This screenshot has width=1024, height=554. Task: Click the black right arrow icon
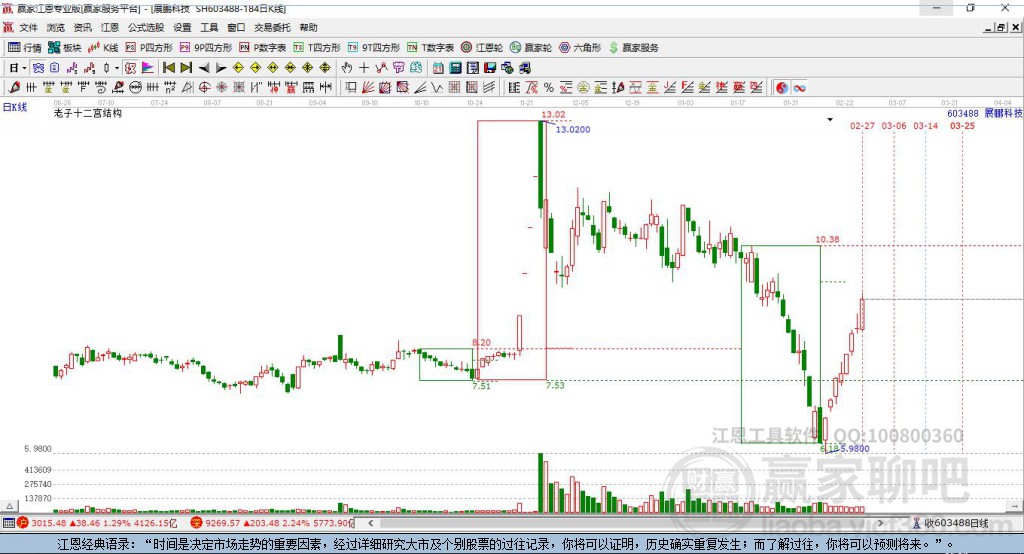[221, 68]
